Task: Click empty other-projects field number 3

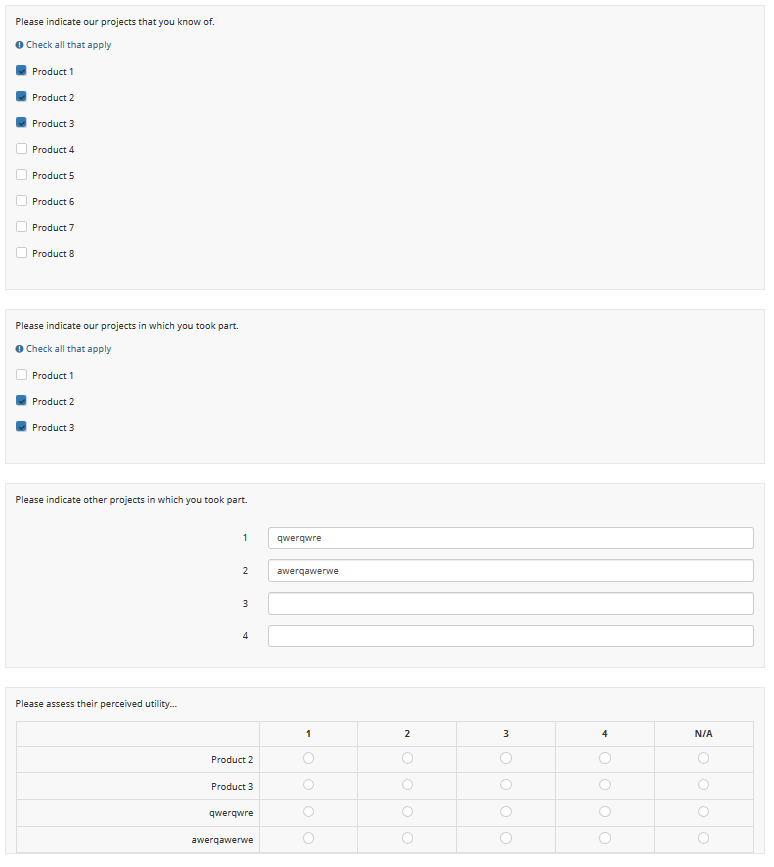Action: (x=510, y=604)
